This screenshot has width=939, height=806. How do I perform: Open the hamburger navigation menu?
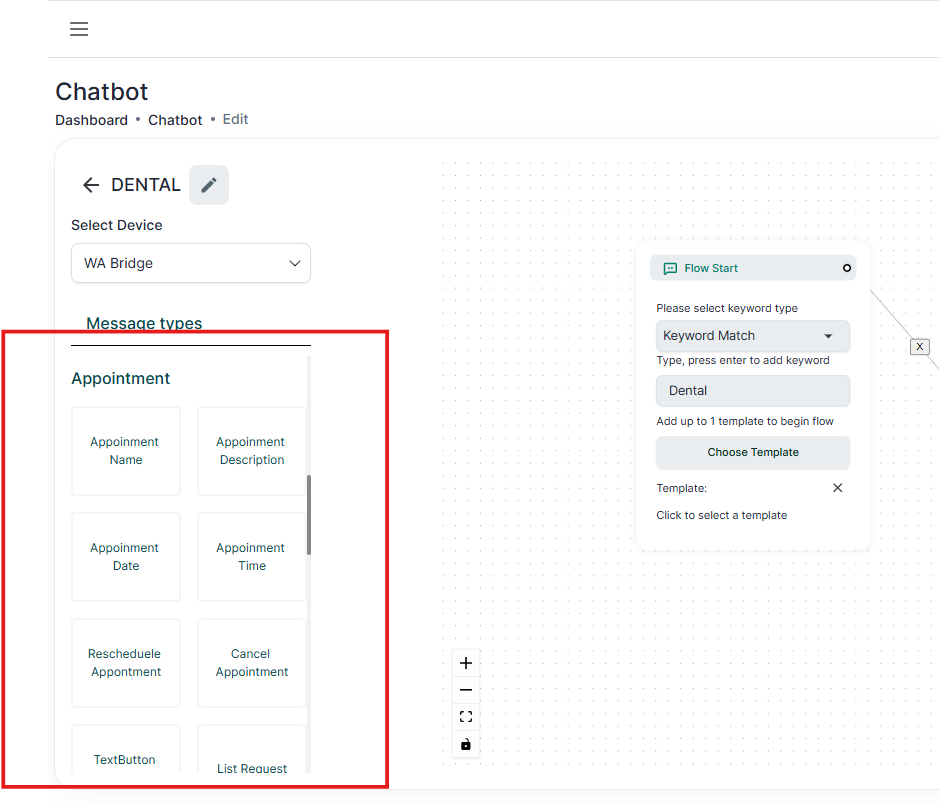pos(79,29)
